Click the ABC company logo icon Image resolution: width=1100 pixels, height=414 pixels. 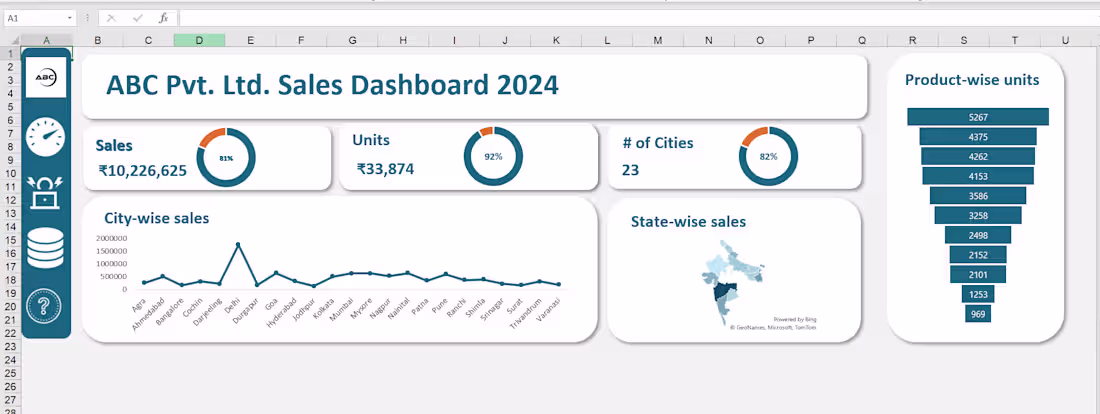tap(46, 77)
